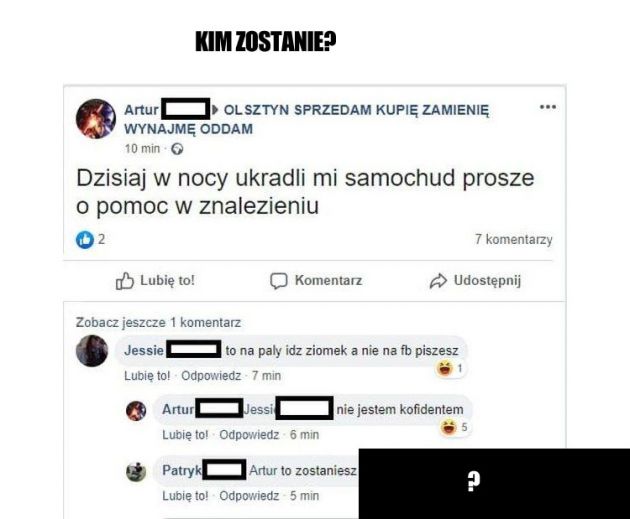Screen dimensions: 630x519
Task: Open the three-dot post options menu
Action: coord(548,107)
